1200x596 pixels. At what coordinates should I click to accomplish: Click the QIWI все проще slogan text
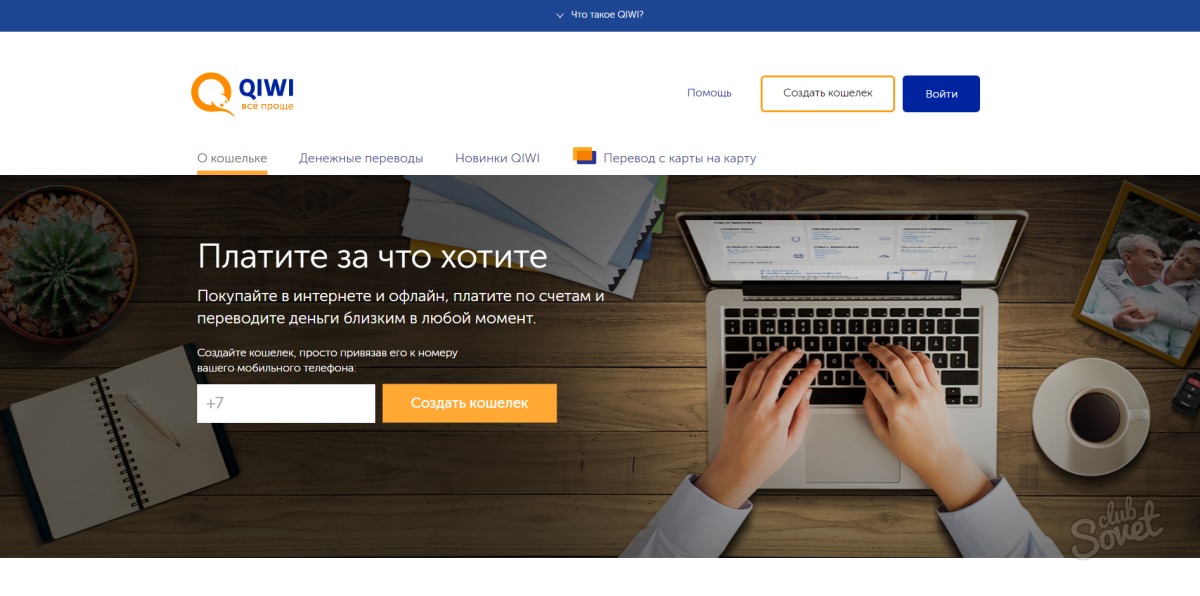pyautogui.click(x=267, y=106)
